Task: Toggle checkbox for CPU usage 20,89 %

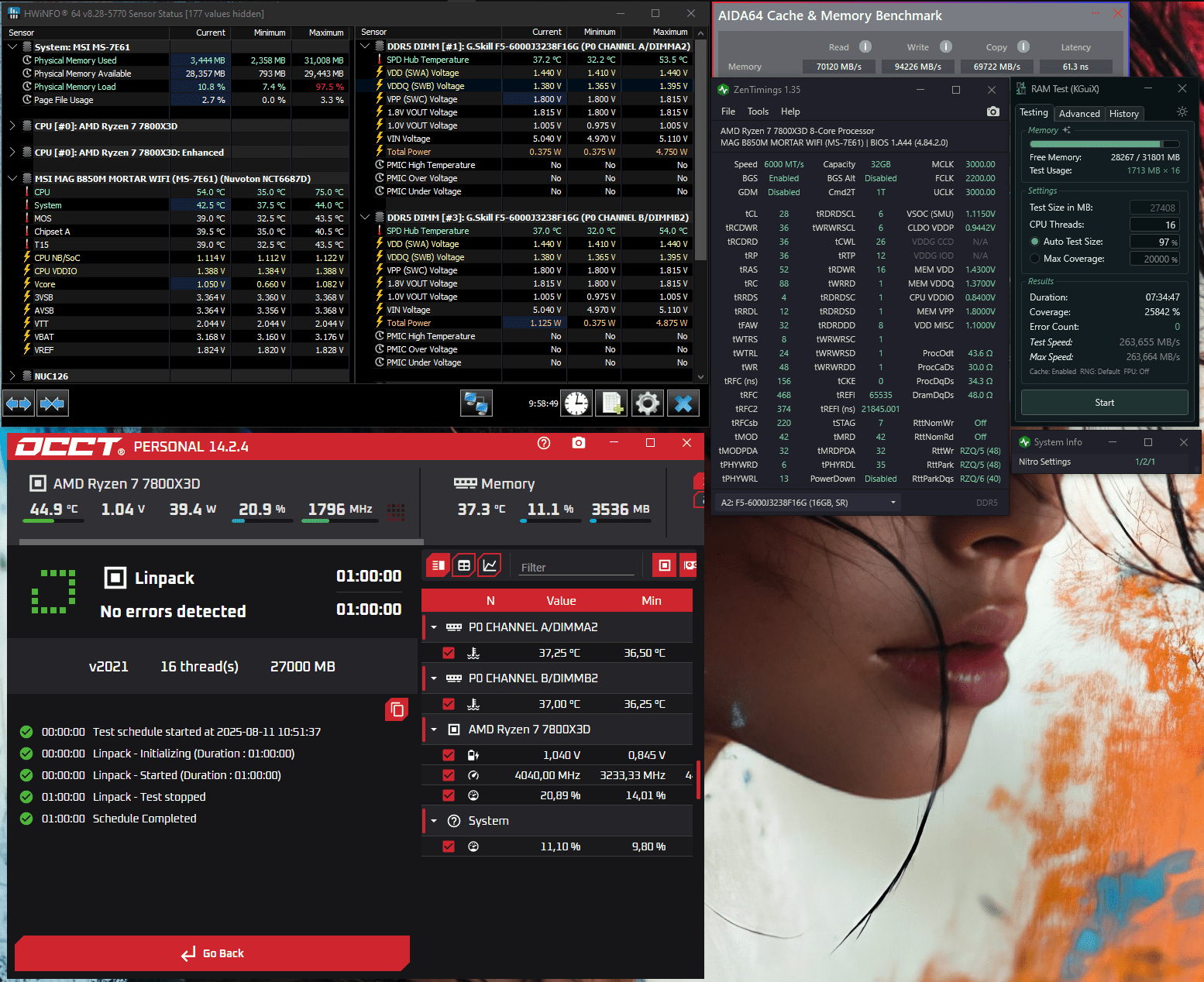Action: coord(449,795)
